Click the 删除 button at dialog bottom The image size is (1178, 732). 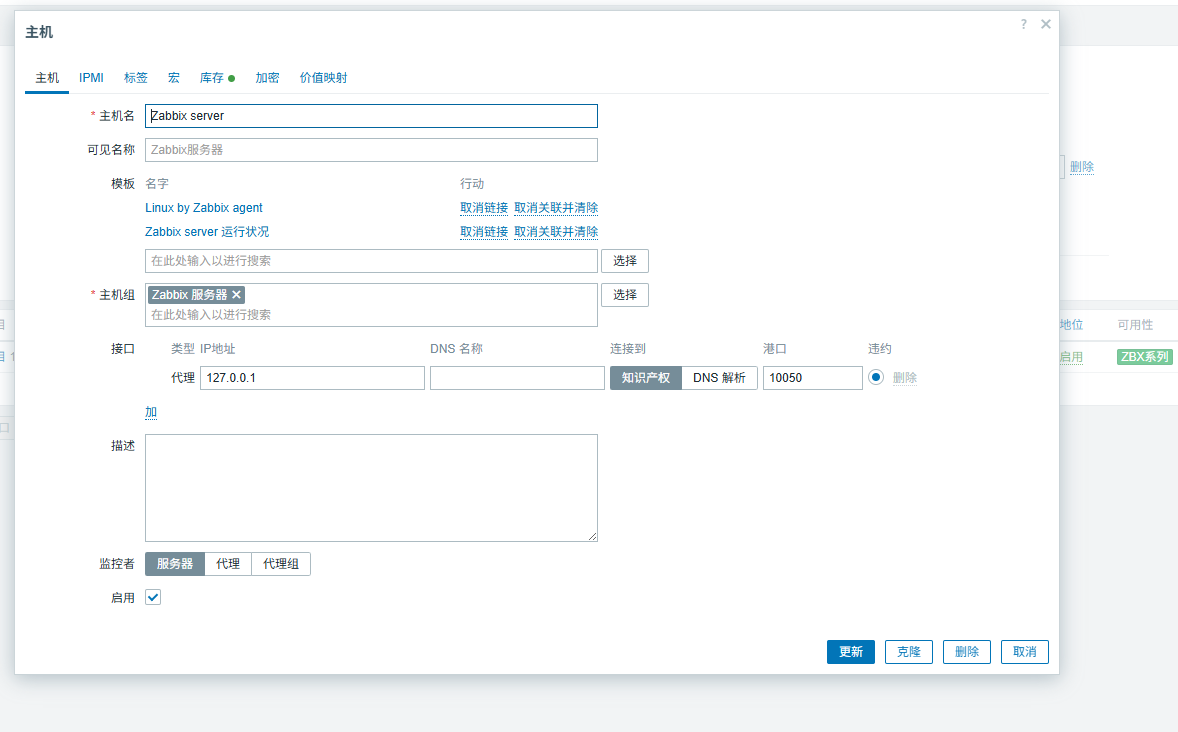(967, 652)
